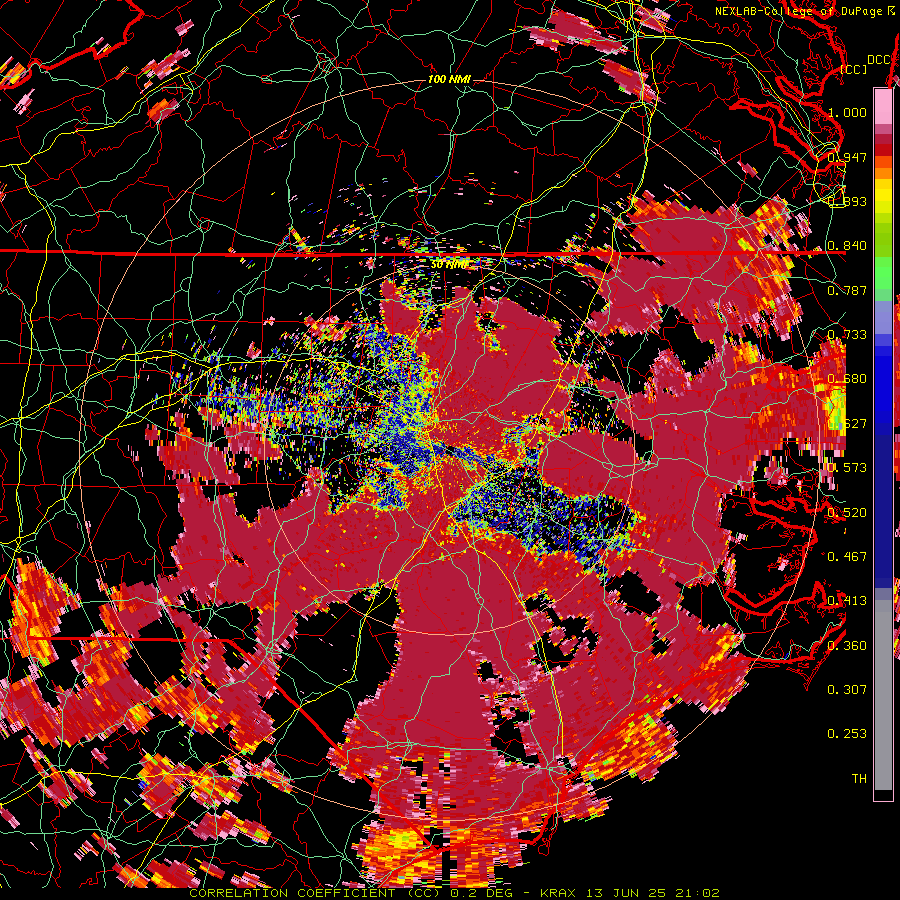Click the 0.573 scale value
This screenshot has height=900, width=900.
click(847, 467)
